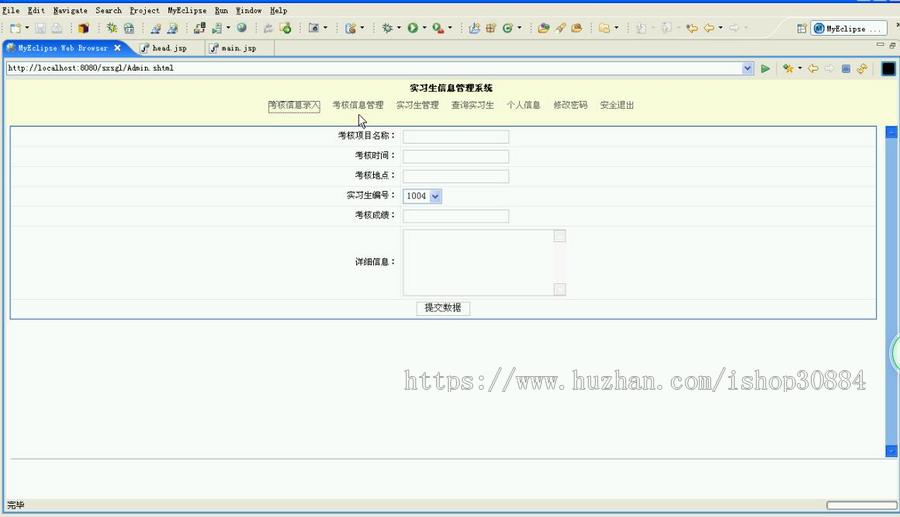Click the toolbar Back navigation arrow
900x517 pixels.
pos(709,28)
